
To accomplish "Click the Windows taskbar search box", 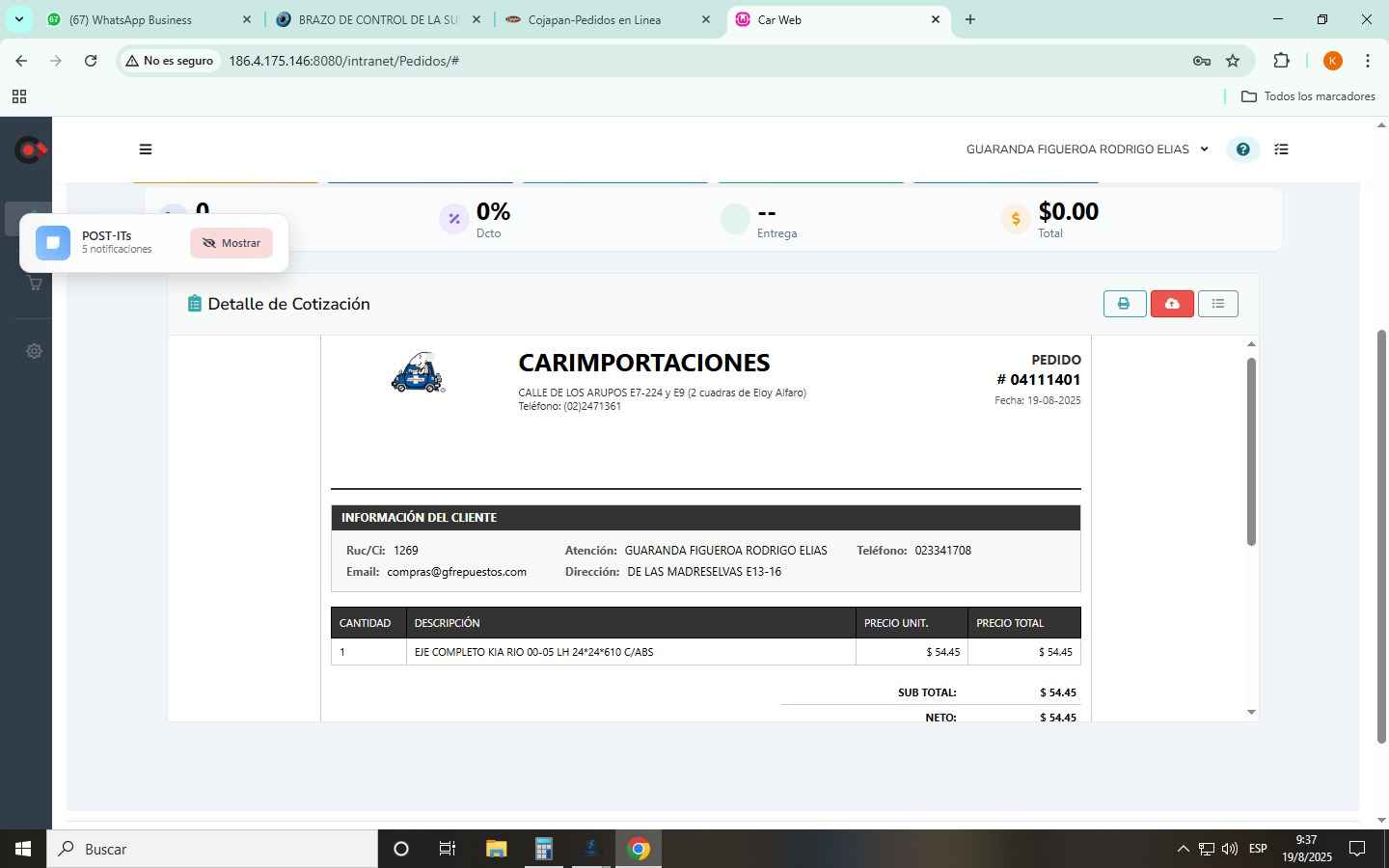I will [x=212, y=849].
